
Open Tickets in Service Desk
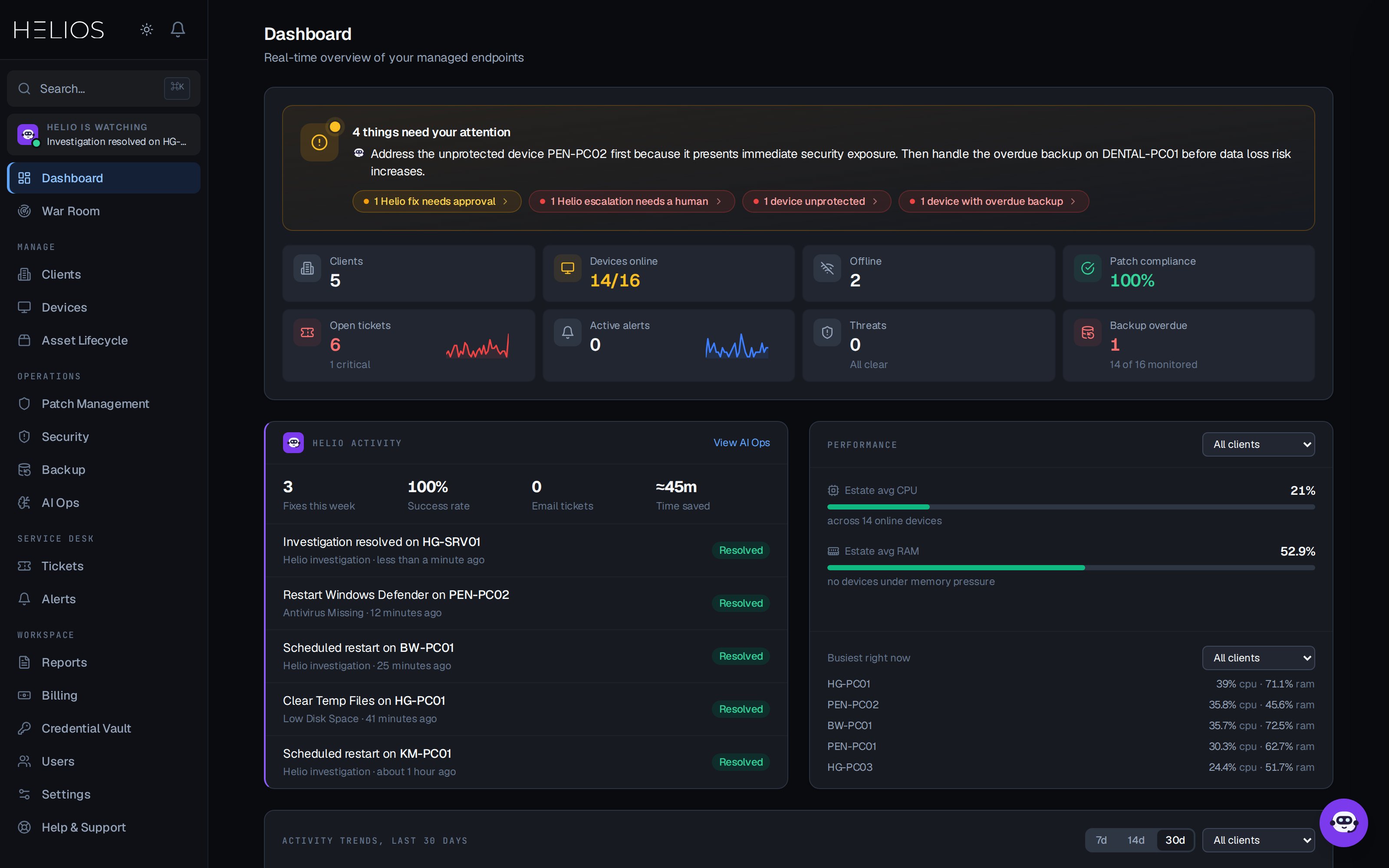[x=104, y=566]
